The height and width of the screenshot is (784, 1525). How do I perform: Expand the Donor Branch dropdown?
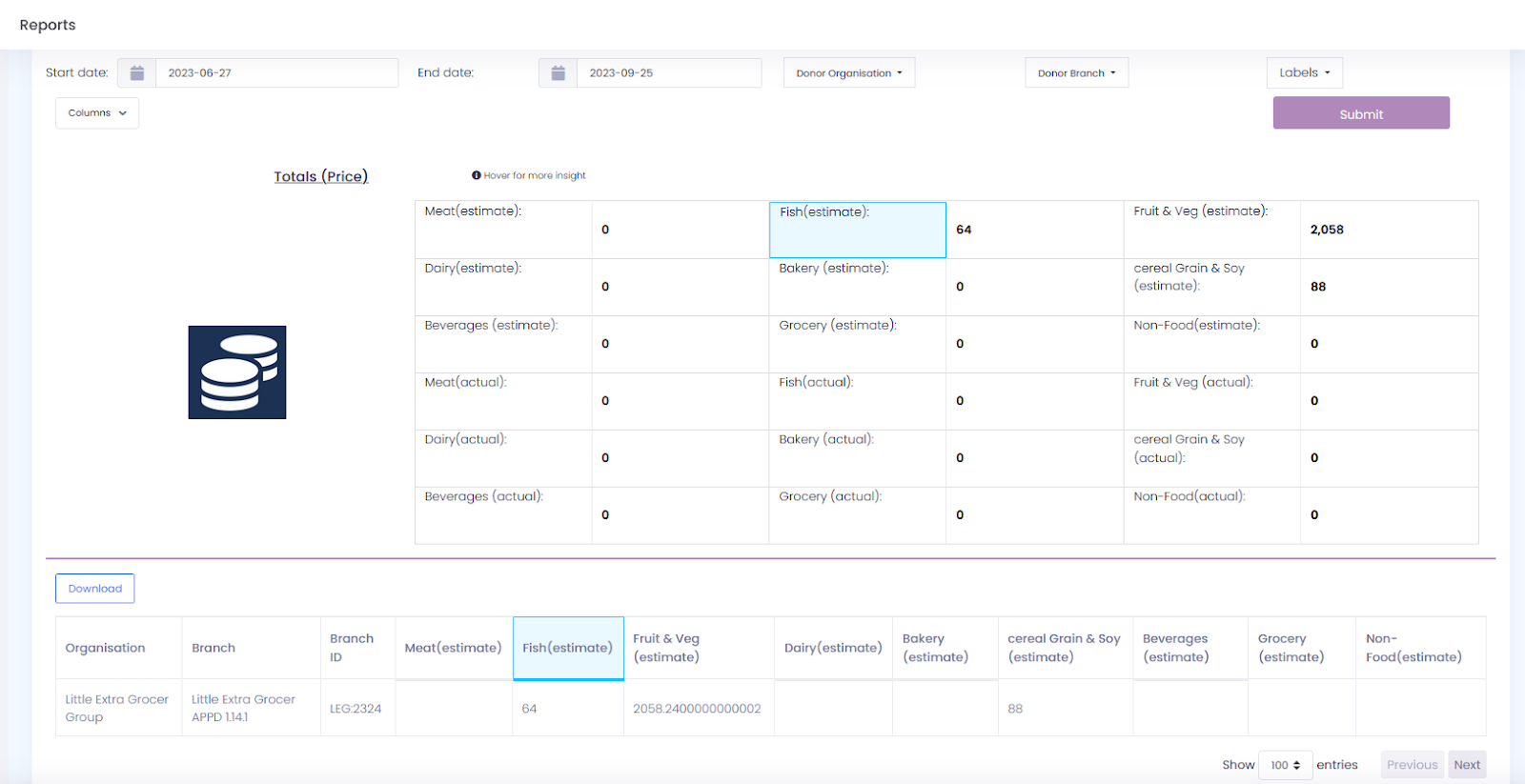[x=1076, y=73]
